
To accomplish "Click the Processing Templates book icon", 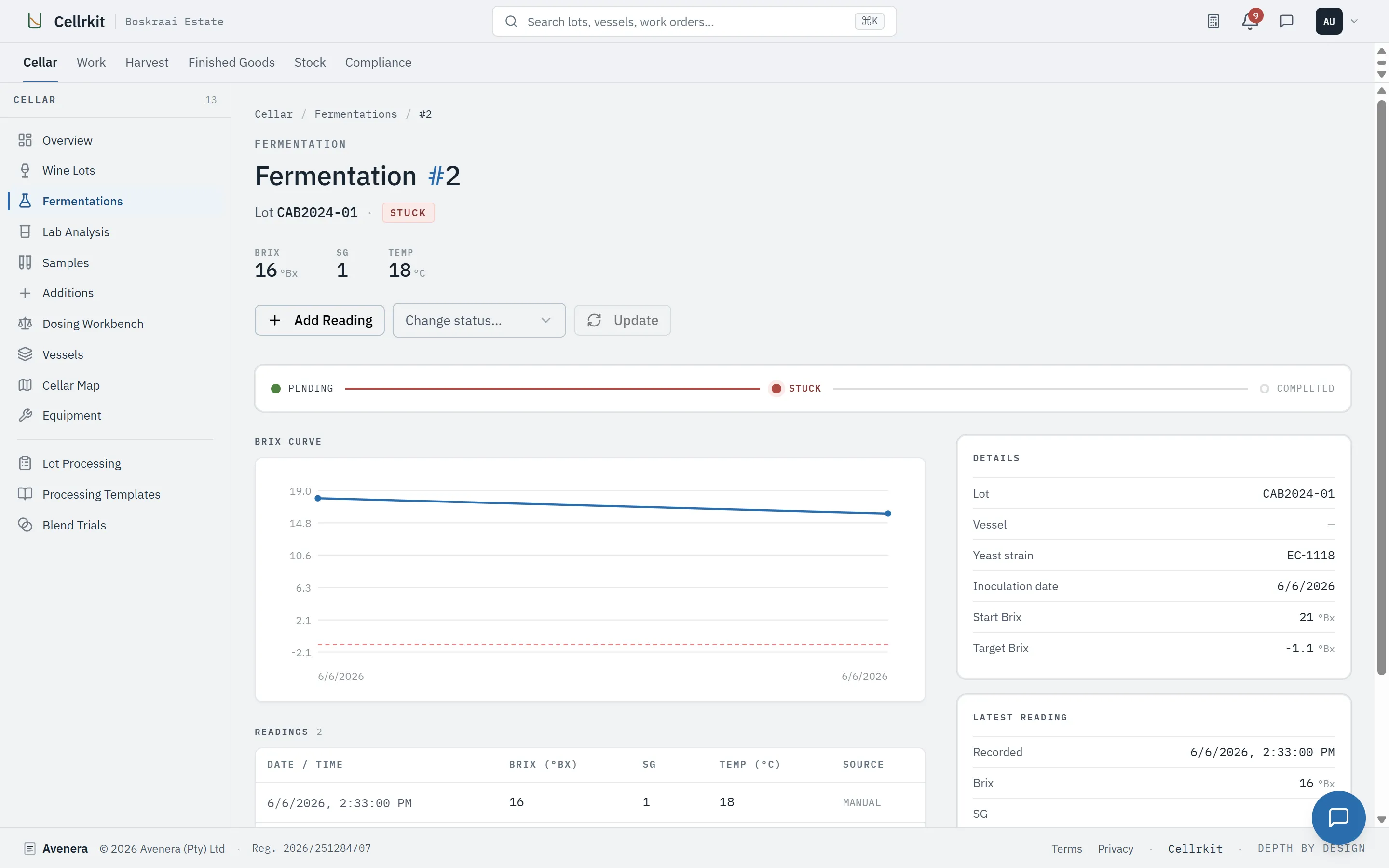I will point(25,494).
